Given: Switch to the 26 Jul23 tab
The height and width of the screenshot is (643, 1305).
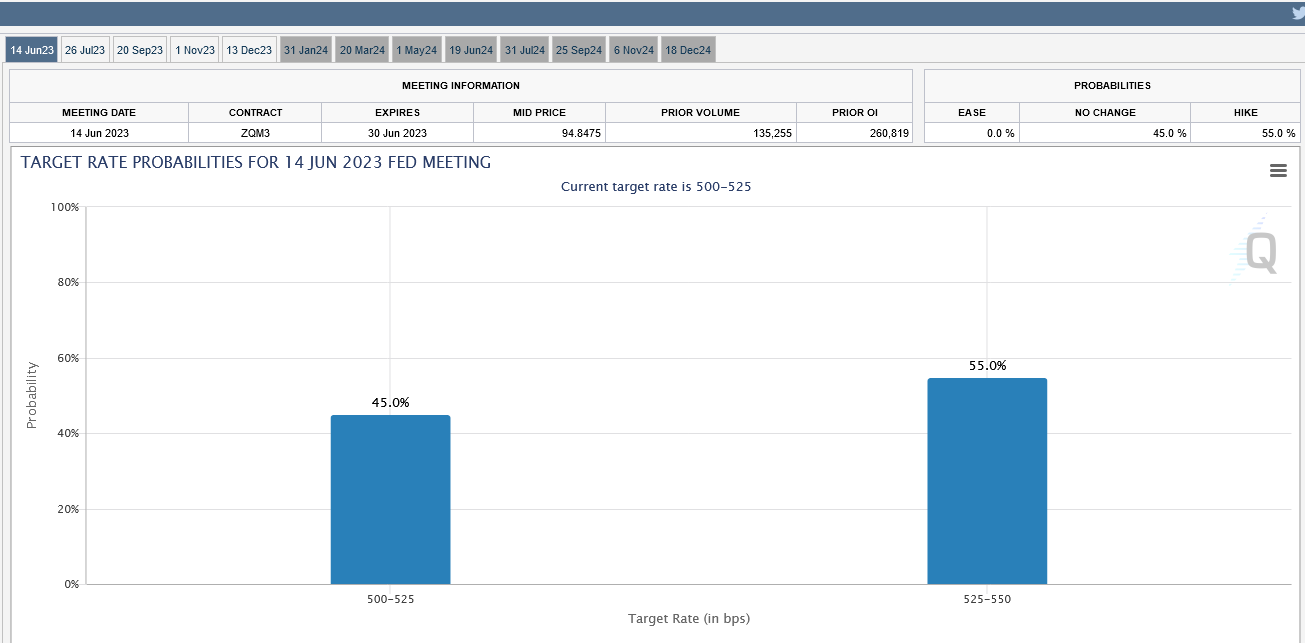Looking at the screenshot, I should click(x=85, y=50).
